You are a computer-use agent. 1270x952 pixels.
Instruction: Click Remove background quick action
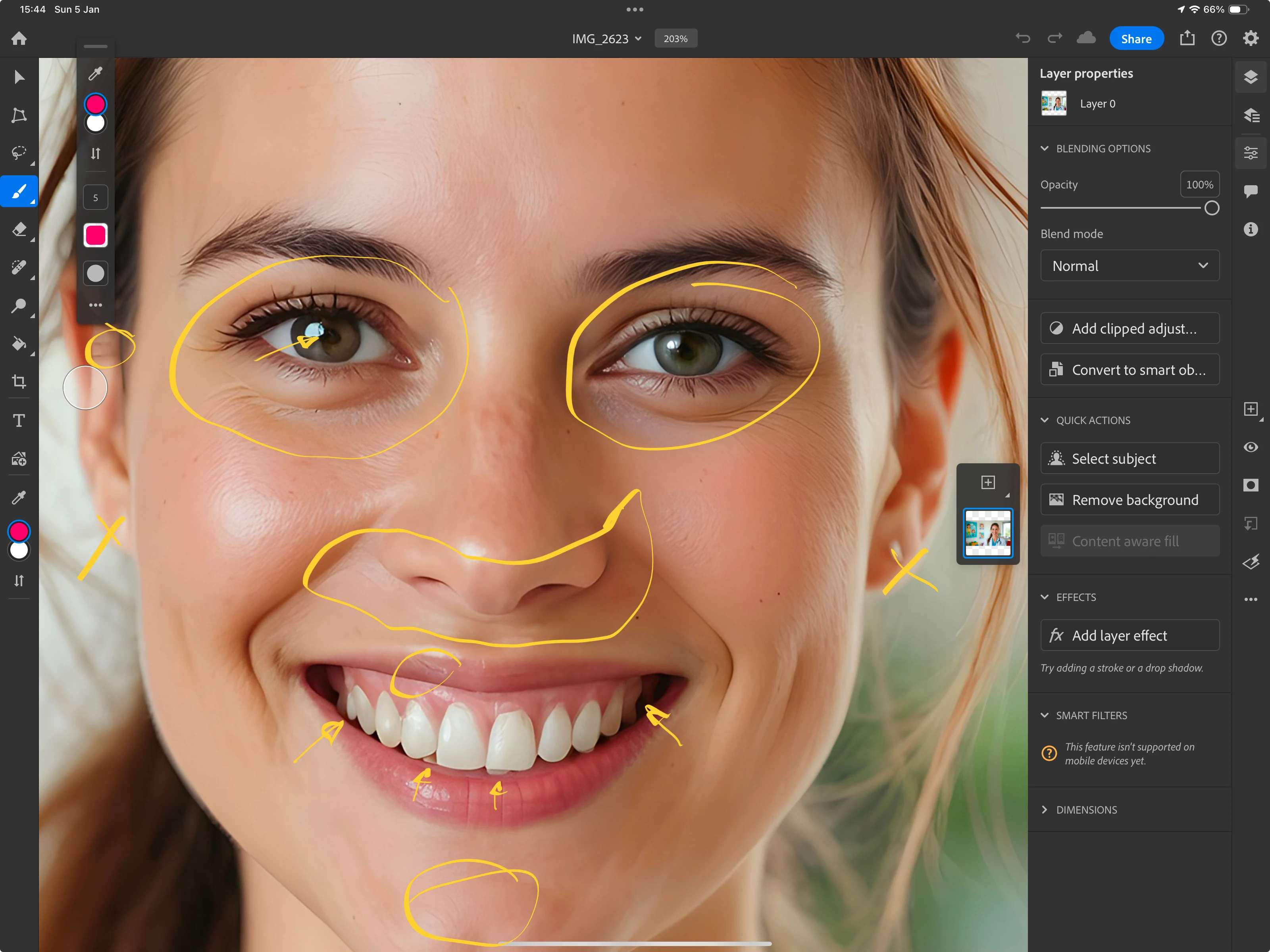[x=1130, y=500]
